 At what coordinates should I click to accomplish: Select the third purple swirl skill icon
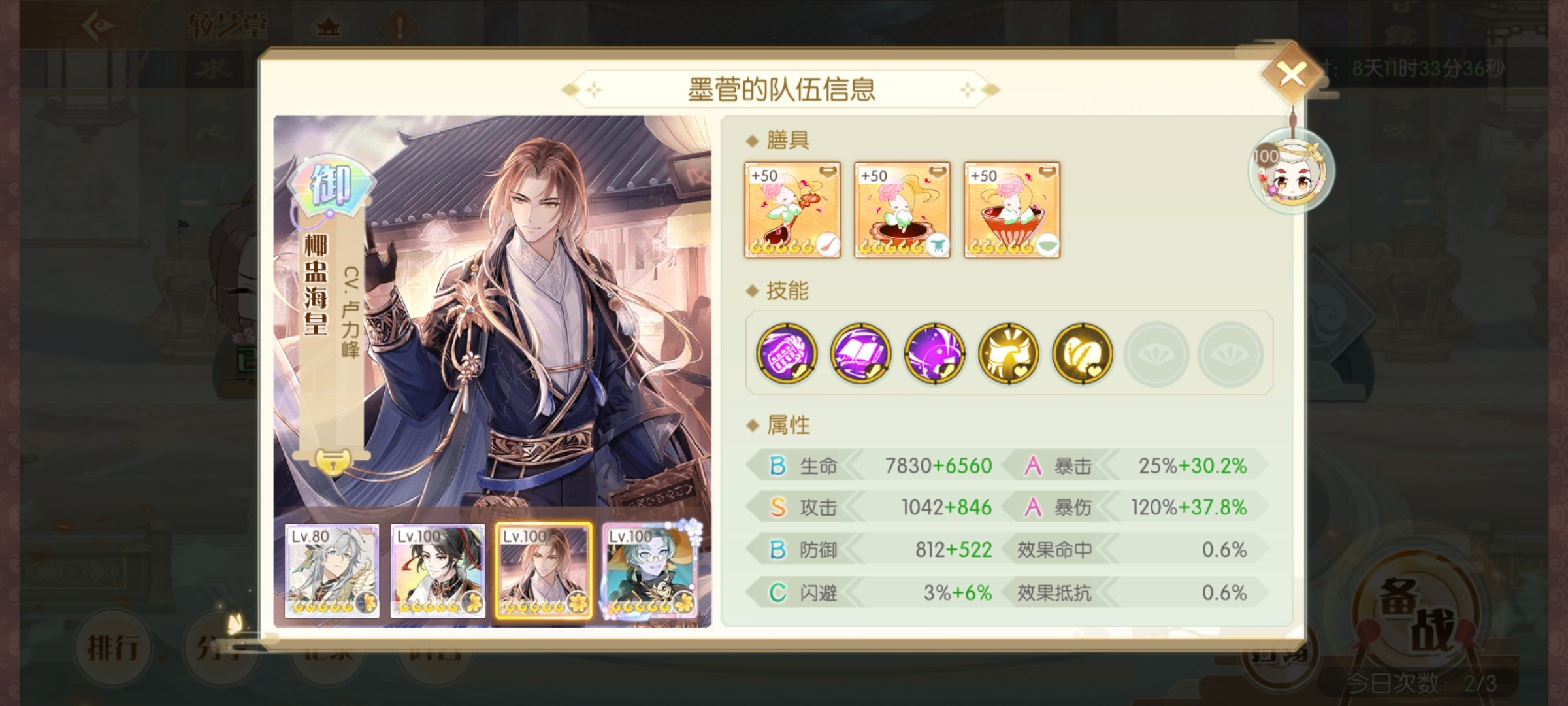tap(934, 354)
